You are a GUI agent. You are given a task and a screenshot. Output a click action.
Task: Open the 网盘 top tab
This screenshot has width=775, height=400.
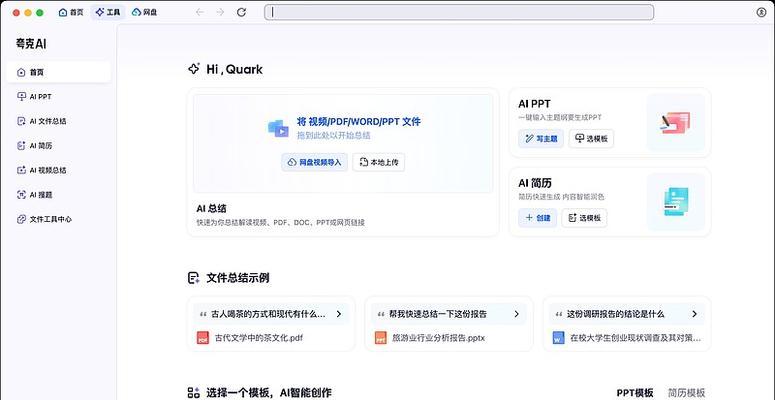[144, 12]
